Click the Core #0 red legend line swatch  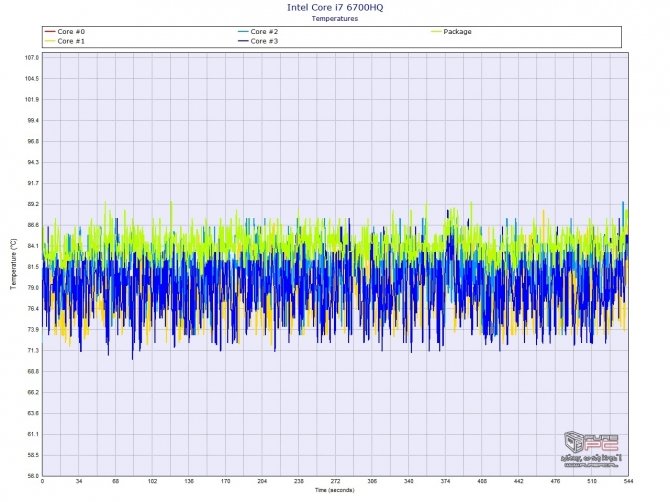point(50,32)
